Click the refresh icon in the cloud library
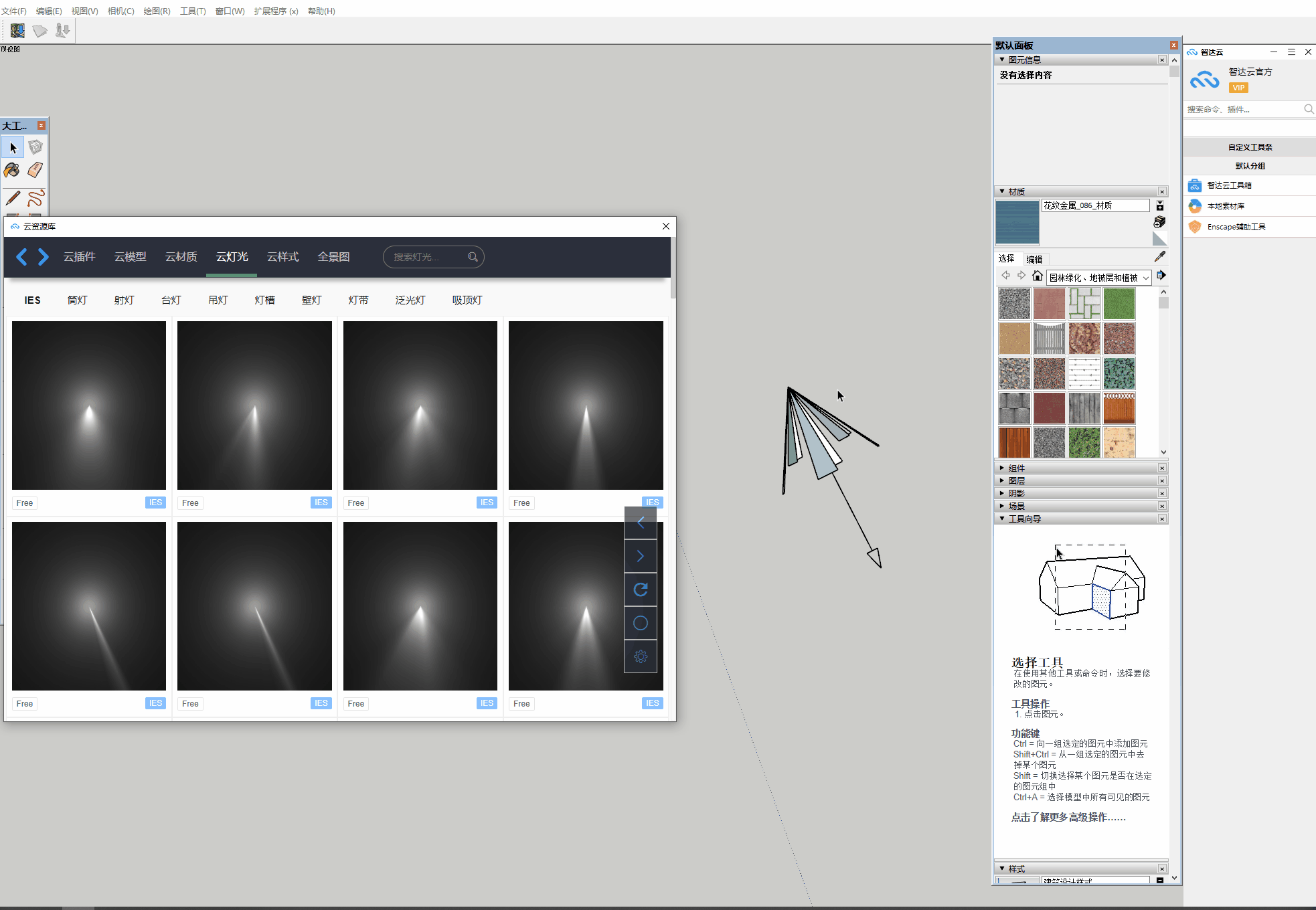The height and width of the screenshot is (910, 1316). tap(641, 589)
